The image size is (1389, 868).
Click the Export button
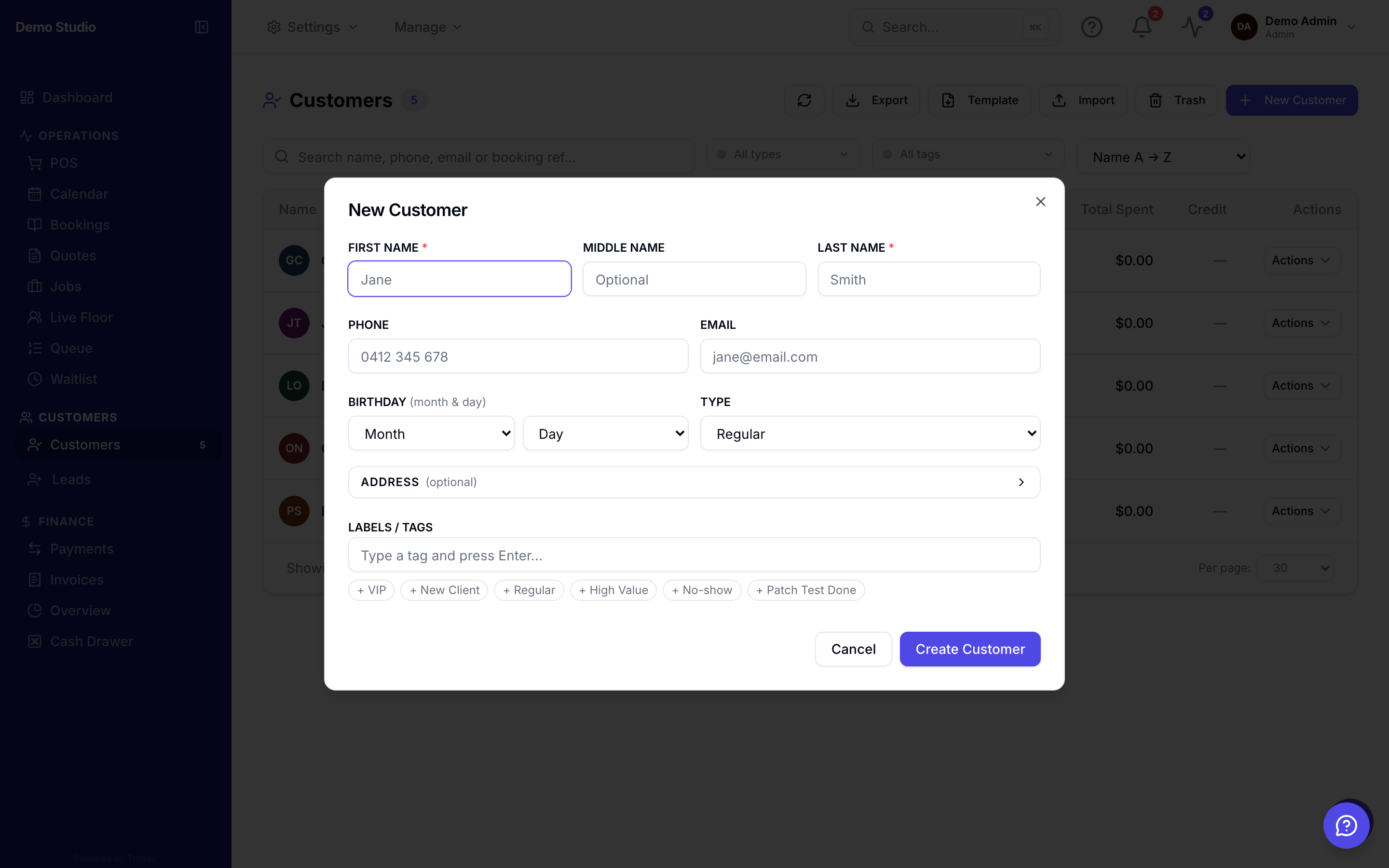point(876,100)
